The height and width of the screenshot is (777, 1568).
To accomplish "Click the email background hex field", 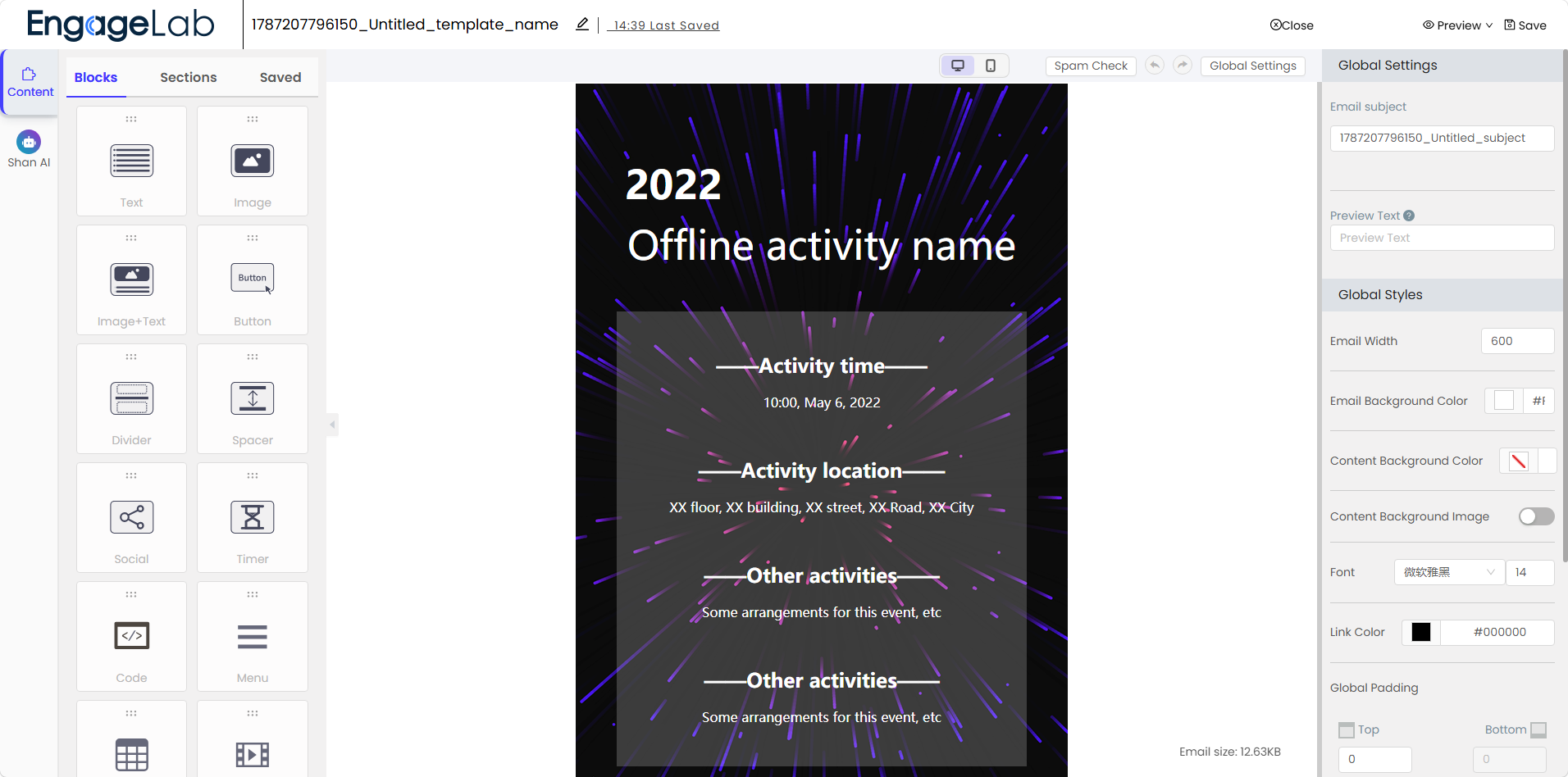I will [x=1539, y=401].
